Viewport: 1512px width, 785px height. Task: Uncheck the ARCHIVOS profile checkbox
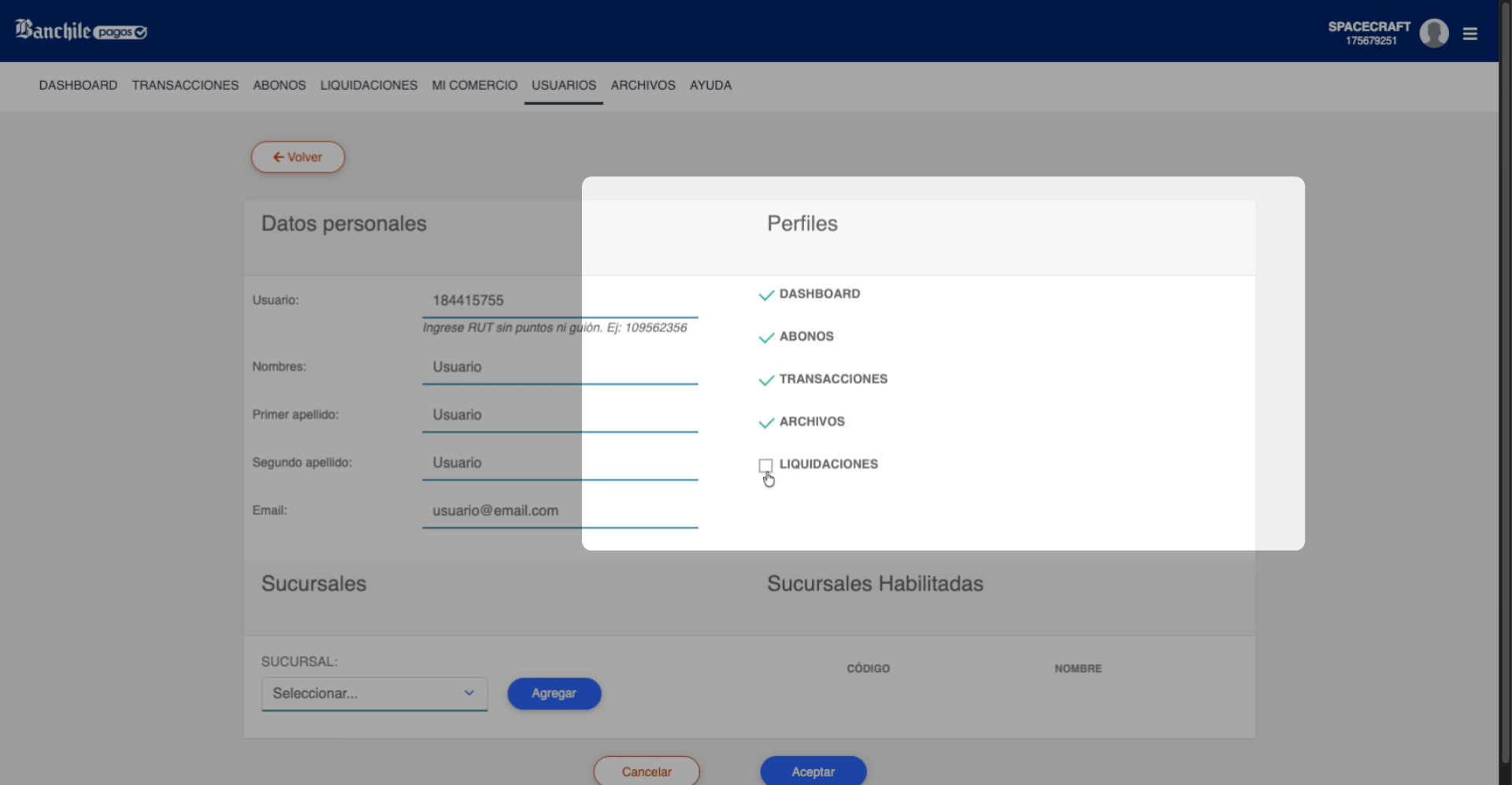pyautogui.click(x=766, y=422)
